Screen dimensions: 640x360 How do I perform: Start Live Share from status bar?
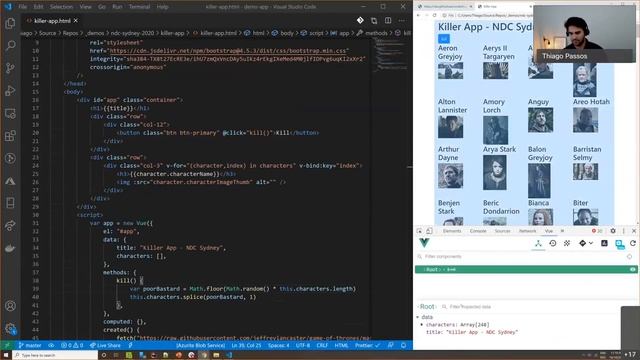click(105, 345)
